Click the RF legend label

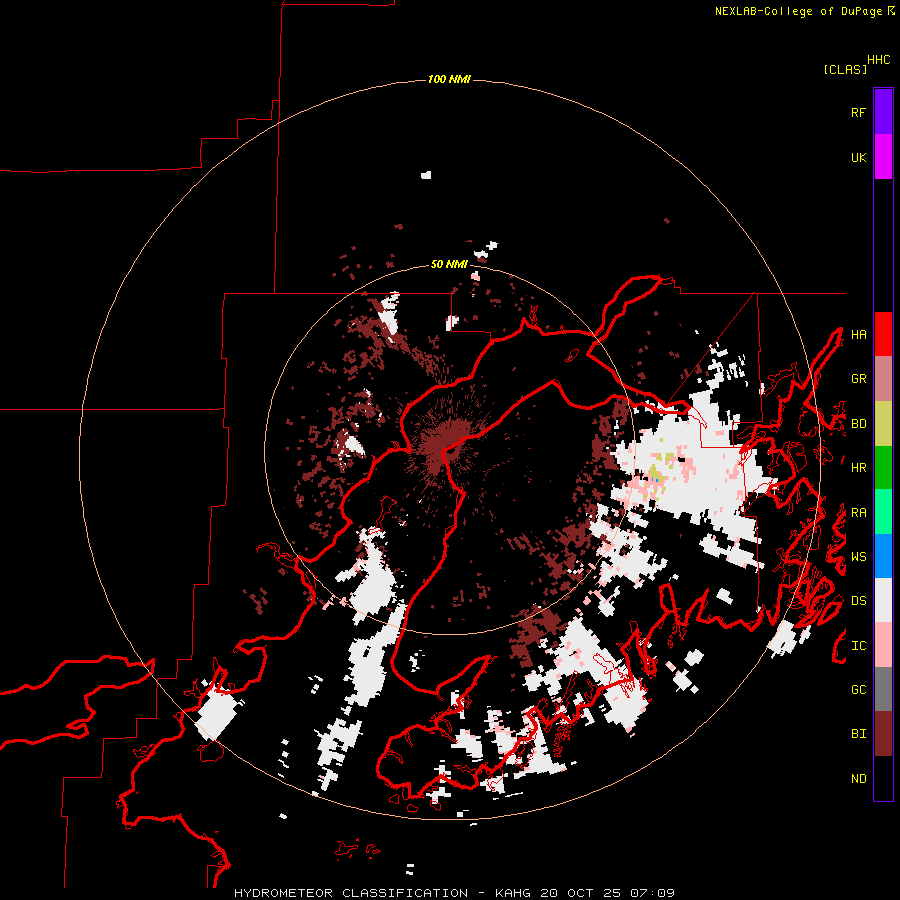pos(858,112)
